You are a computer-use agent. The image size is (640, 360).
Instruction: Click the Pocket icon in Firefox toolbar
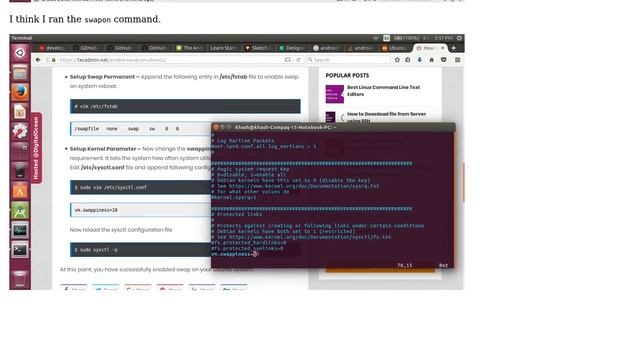coord(444,60)
